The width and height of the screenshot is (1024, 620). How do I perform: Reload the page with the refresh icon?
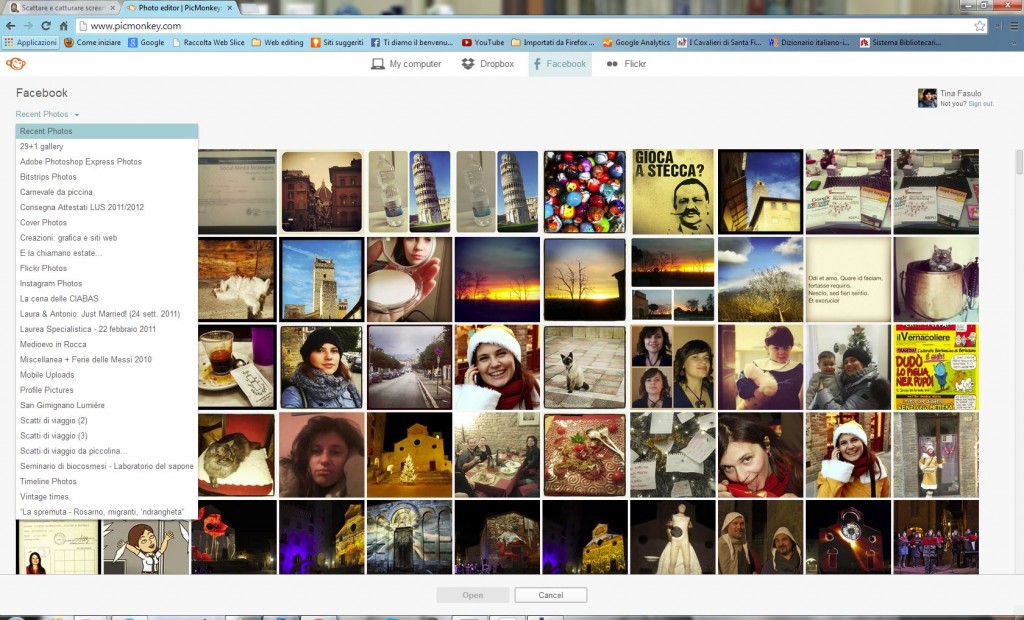46,25
